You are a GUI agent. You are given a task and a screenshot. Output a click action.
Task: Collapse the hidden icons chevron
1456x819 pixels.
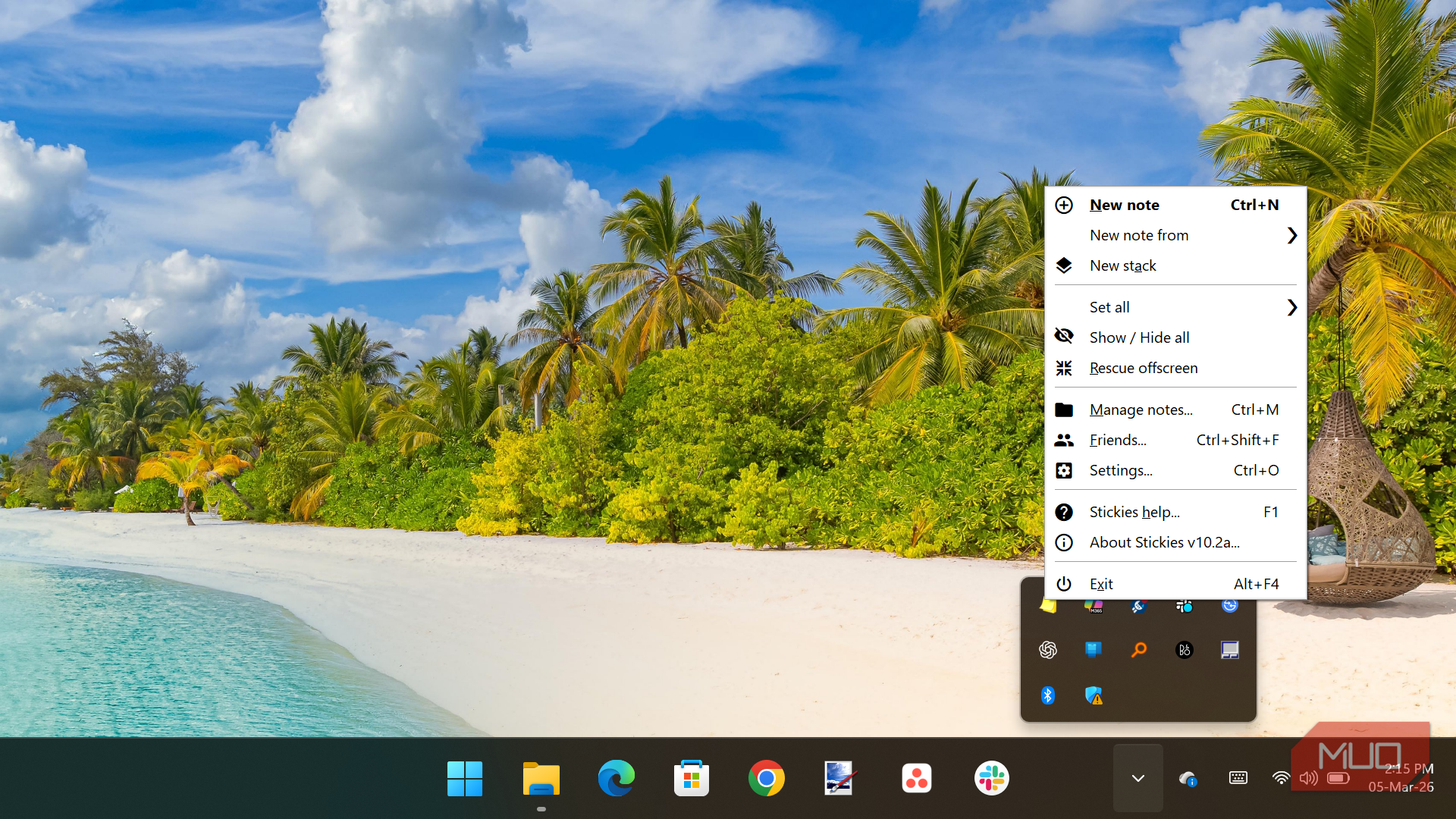tap(1138, 779)
